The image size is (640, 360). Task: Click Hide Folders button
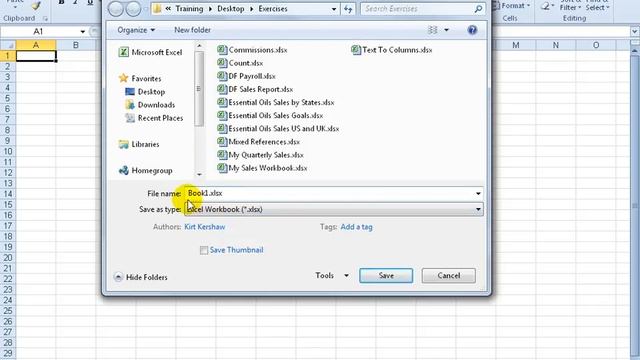(141, 277)
